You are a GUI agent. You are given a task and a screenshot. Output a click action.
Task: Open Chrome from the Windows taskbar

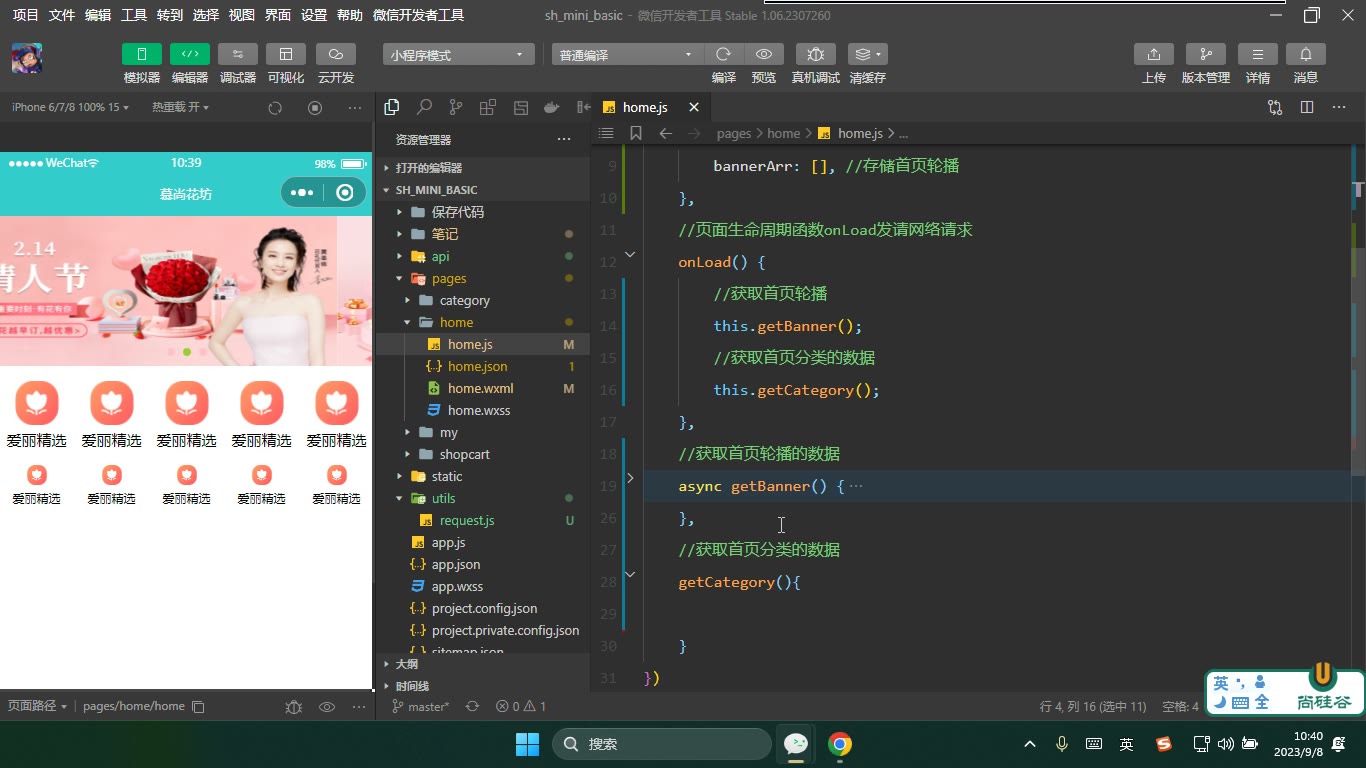pos(840,744)
